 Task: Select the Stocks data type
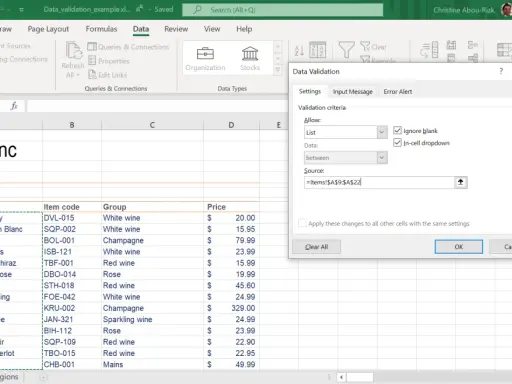(250, 59)
